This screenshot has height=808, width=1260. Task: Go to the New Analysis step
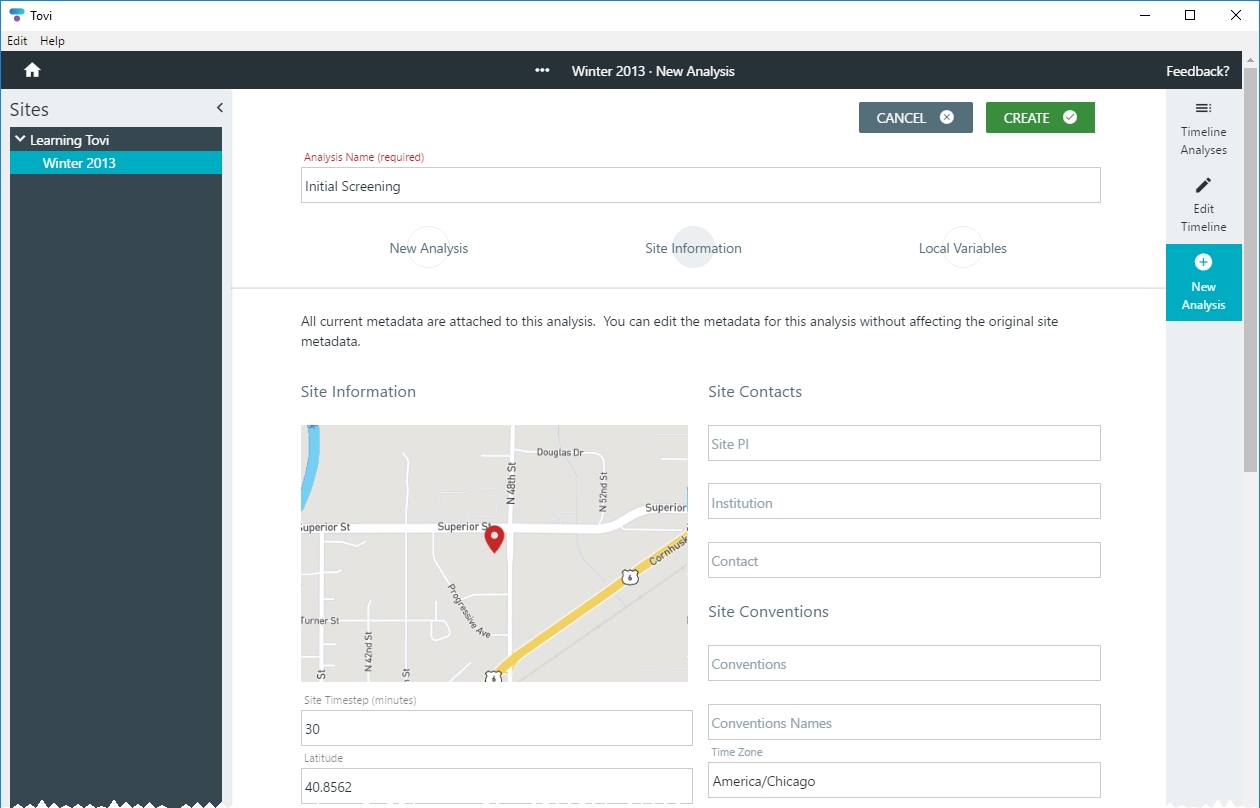(428, 248)
